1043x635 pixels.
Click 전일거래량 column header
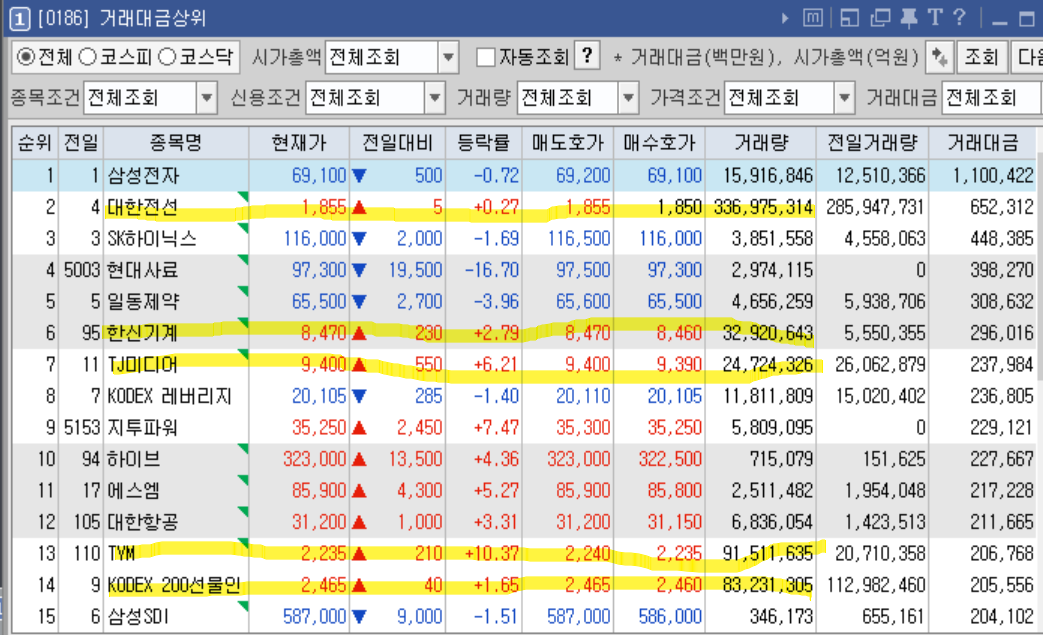click(x=872, y=142)
